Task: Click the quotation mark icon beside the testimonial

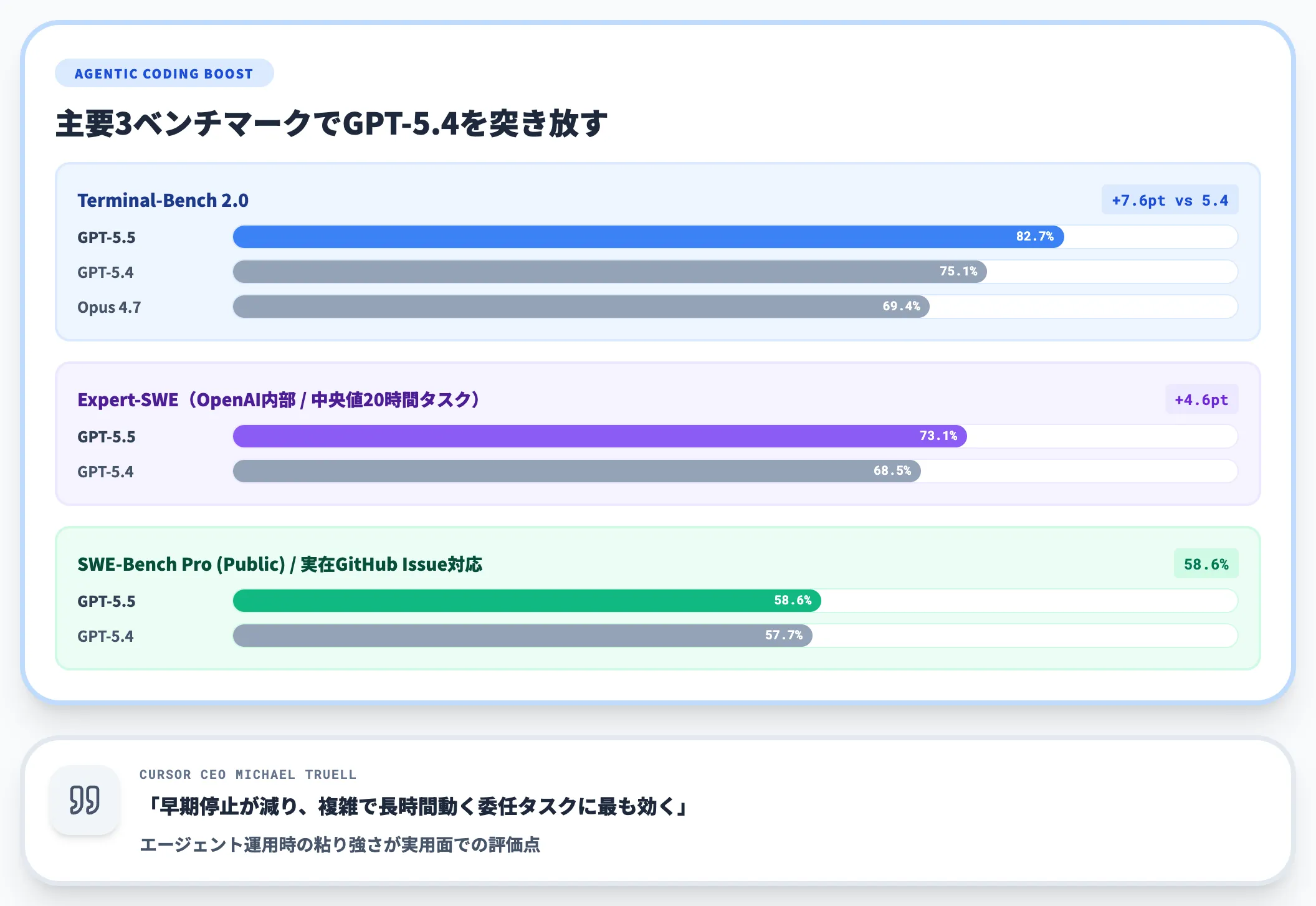Action: 85,801
